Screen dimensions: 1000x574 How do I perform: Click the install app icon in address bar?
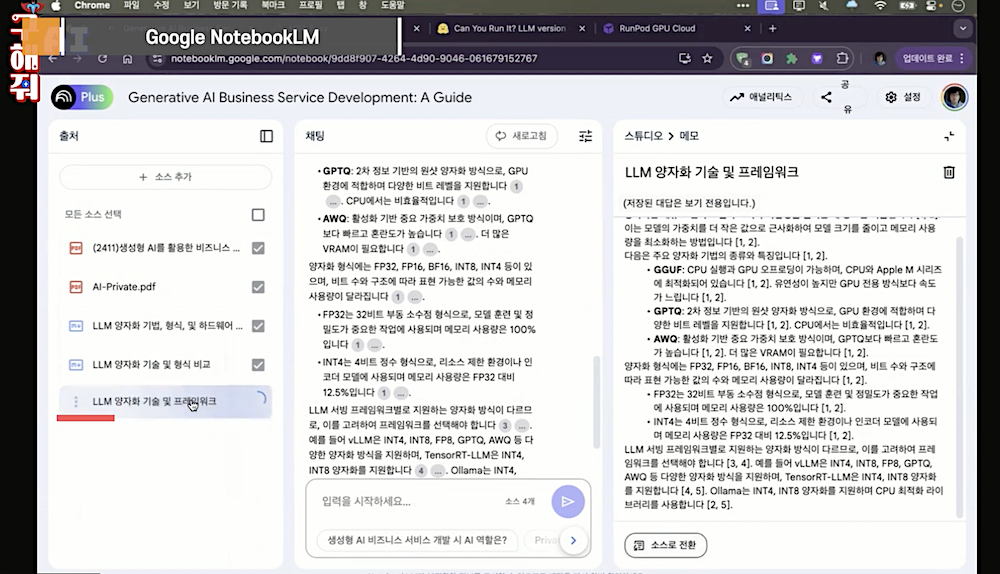click(684, 59)
